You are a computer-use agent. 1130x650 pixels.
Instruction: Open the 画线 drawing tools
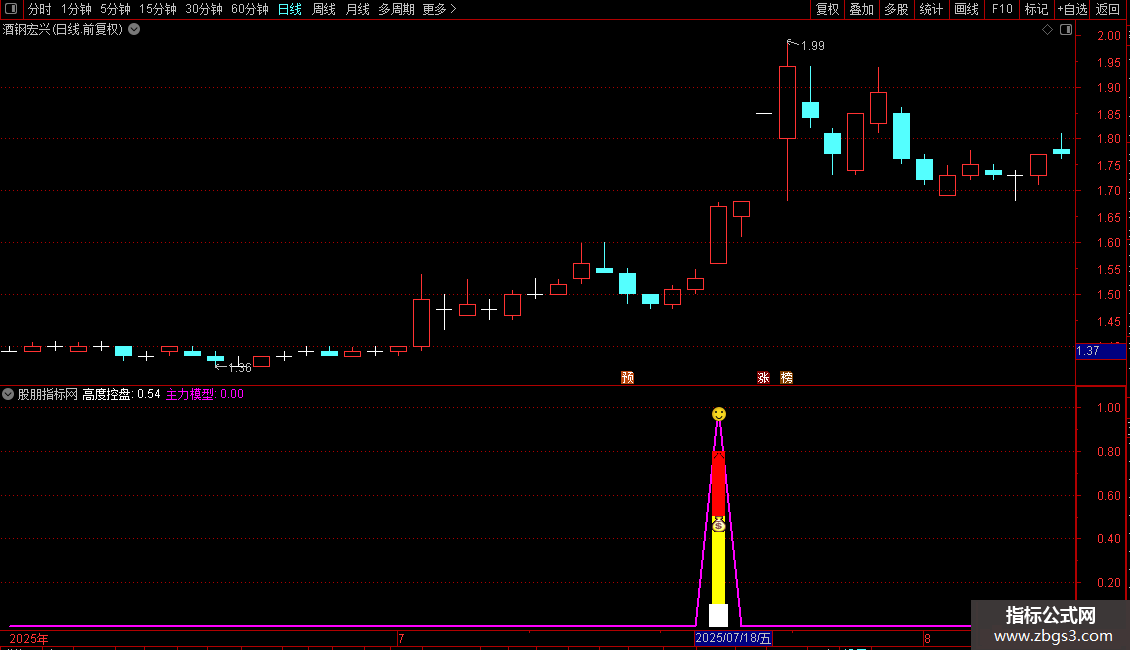(x=966, y=9)
